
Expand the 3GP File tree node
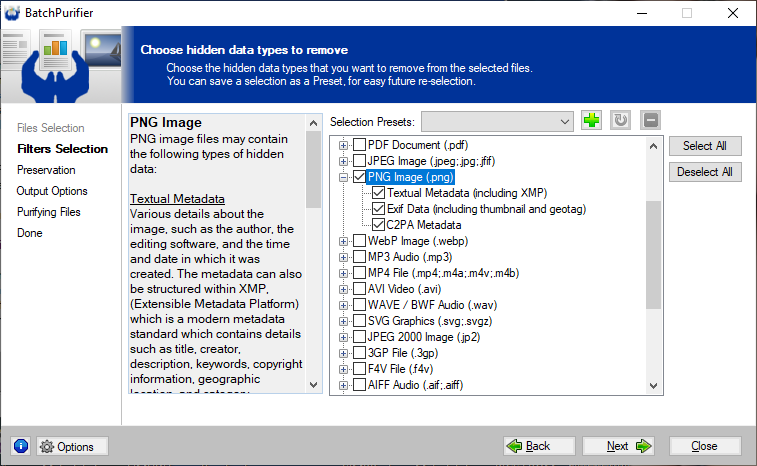tap(343, 353)
